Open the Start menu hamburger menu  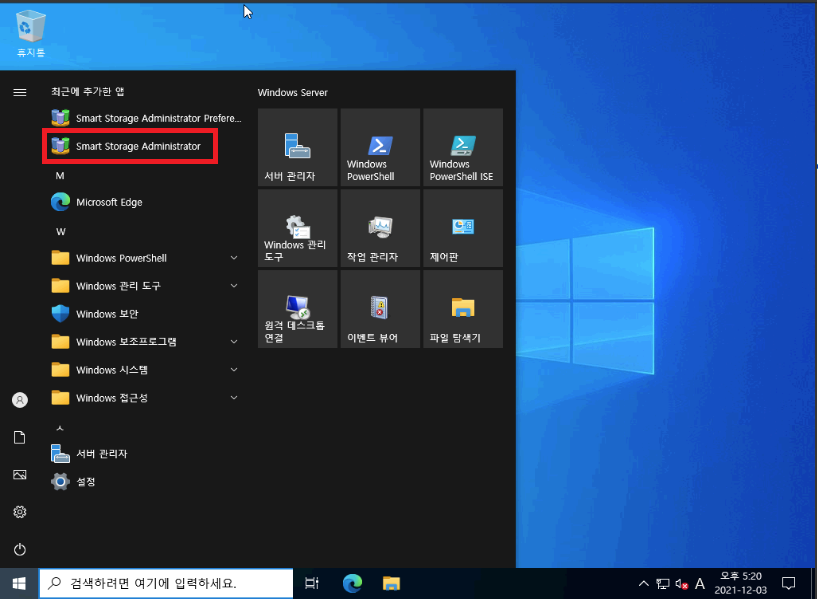click(19, 91)
